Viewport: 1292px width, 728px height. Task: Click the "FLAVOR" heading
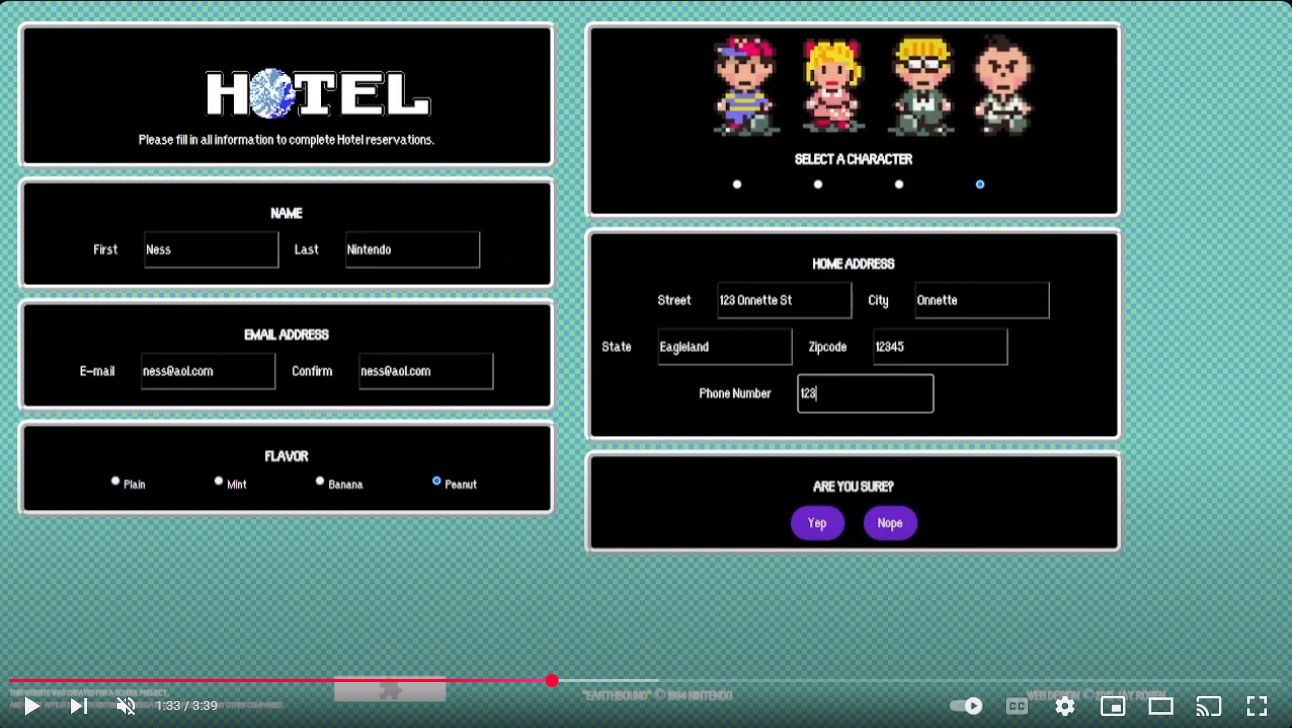[286, 456]
